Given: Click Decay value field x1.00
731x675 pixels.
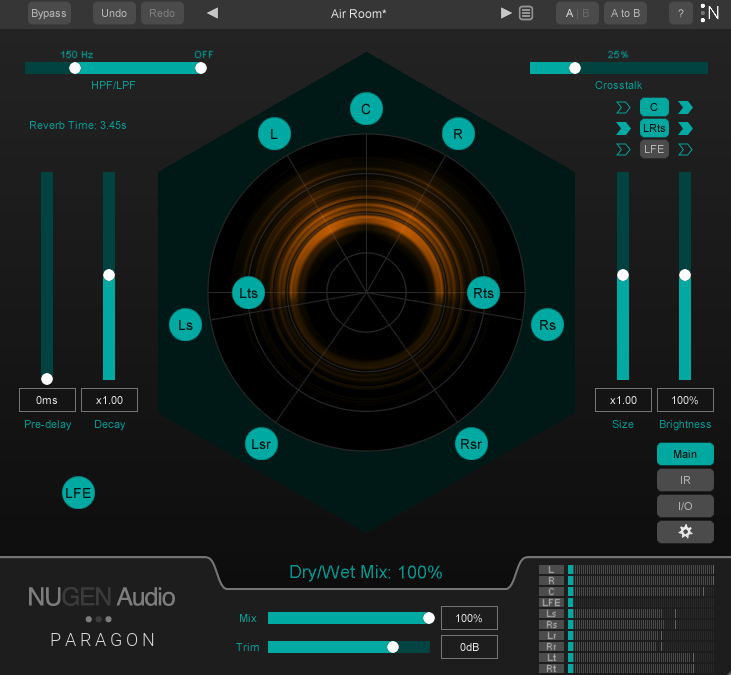Looking at the screenshot, I should [x=109, y=400].
